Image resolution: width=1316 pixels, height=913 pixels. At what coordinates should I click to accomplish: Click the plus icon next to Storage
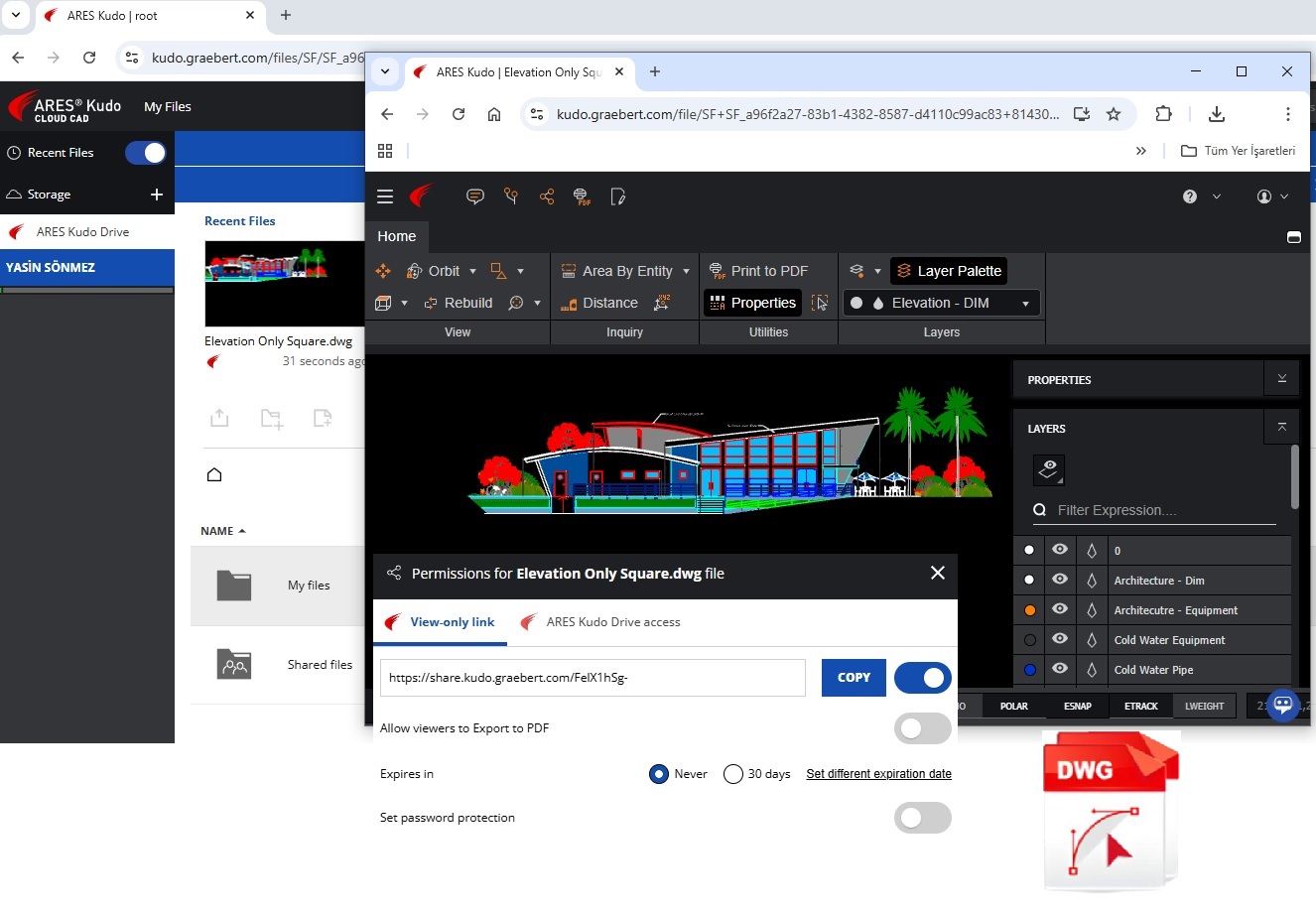tap(156, 195)
